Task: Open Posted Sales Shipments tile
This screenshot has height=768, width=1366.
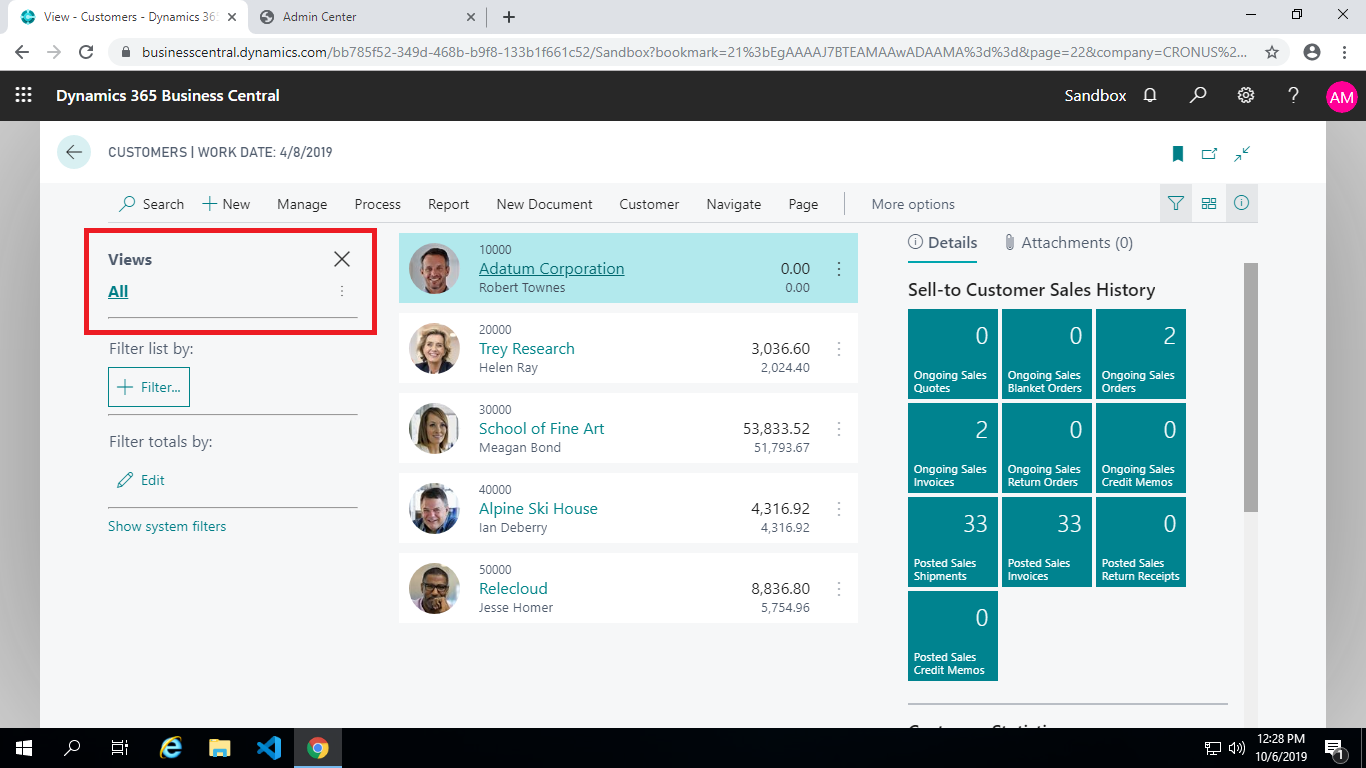Action: pyautogui.click(x=953, y=542)
